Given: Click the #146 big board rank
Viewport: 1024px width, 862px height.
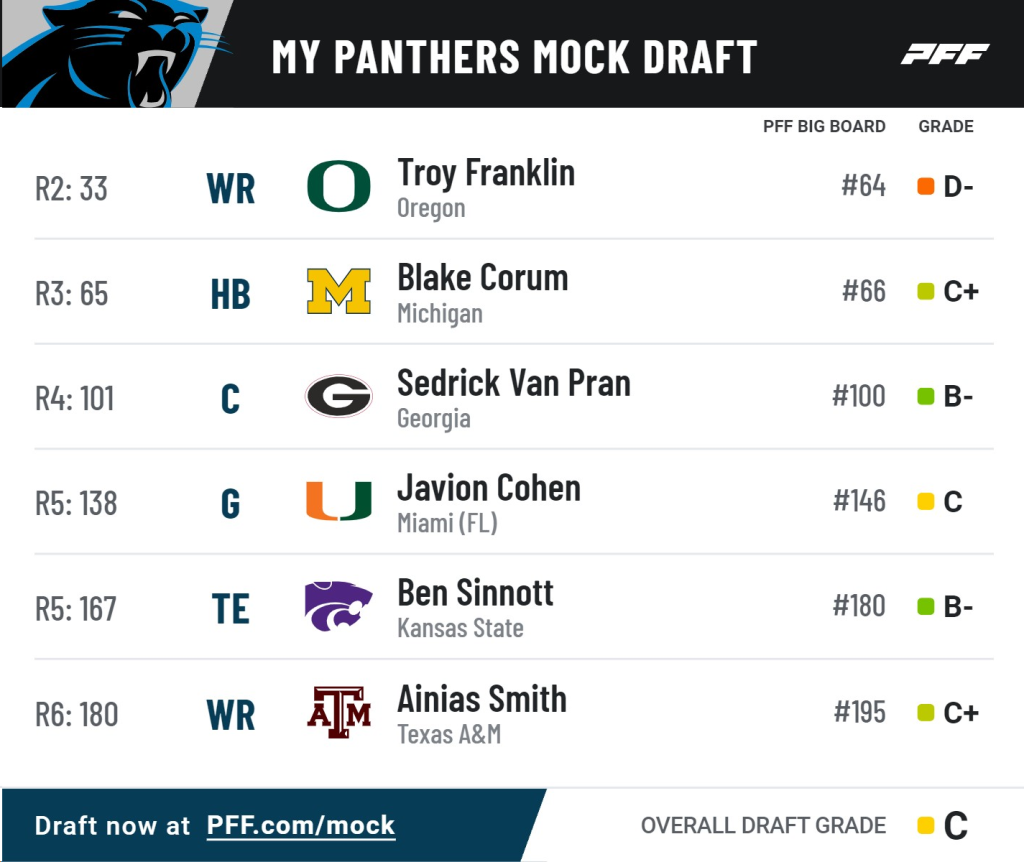Looking at the screenshot, I should (x=859, y=501).
